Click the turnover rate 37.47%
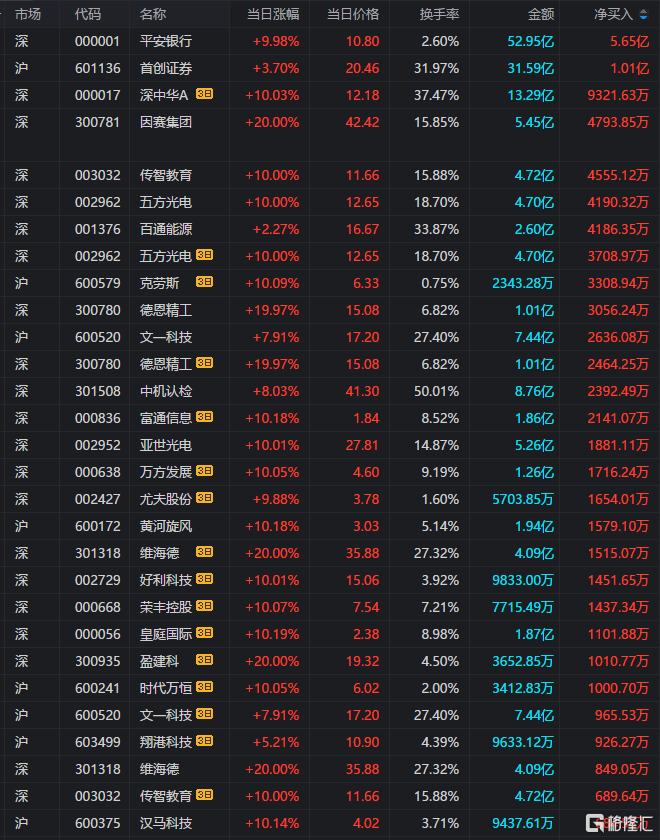660x840 pixels. [437, 95]
